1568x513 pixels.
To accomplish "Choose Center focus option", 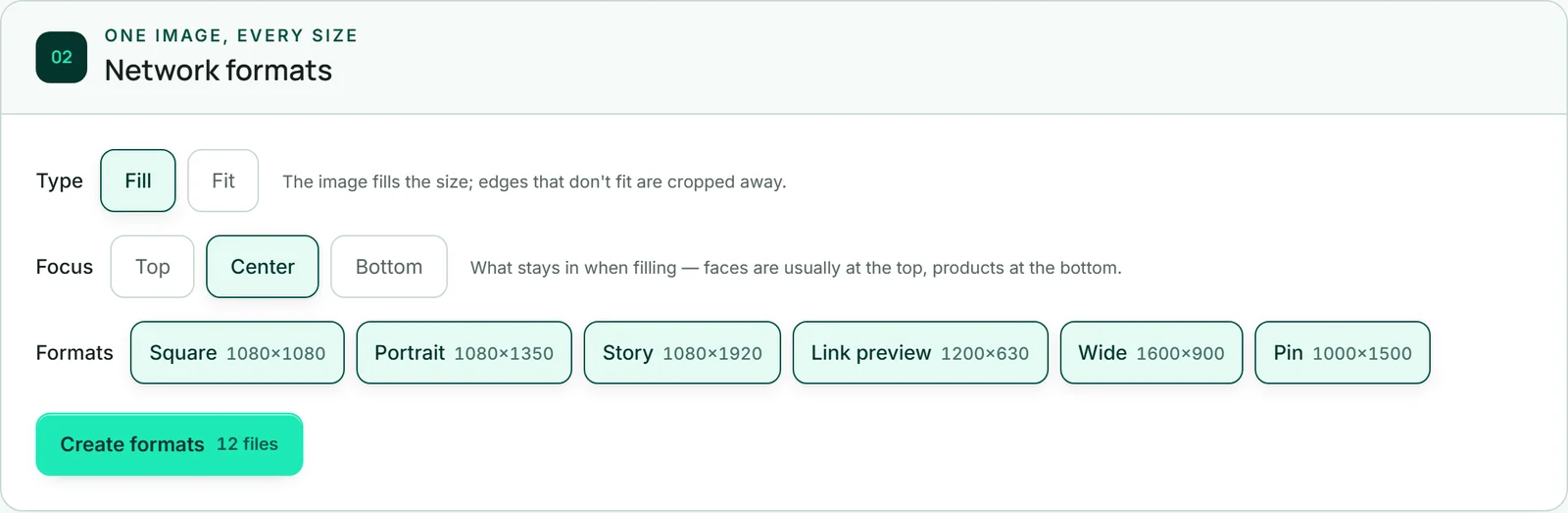I will tap(263, 267).
